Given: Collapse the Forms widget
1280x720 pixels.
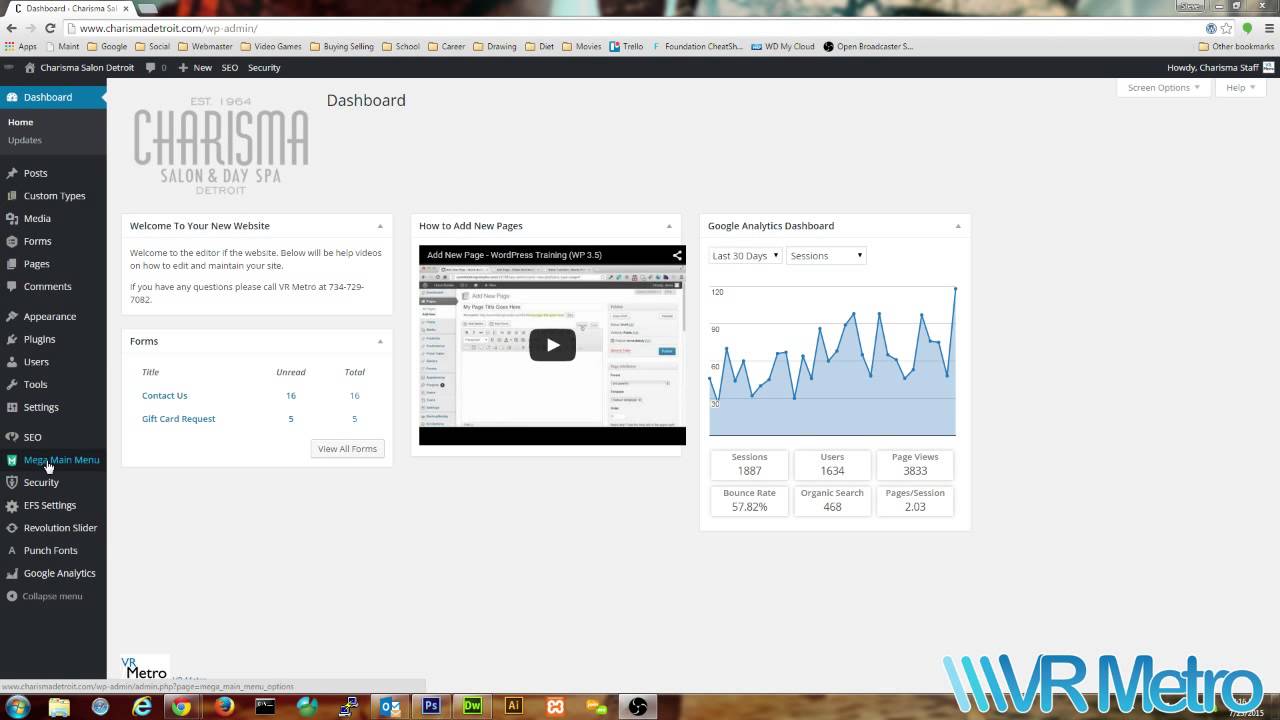Looking at the screenshot, I should [380, 341].
